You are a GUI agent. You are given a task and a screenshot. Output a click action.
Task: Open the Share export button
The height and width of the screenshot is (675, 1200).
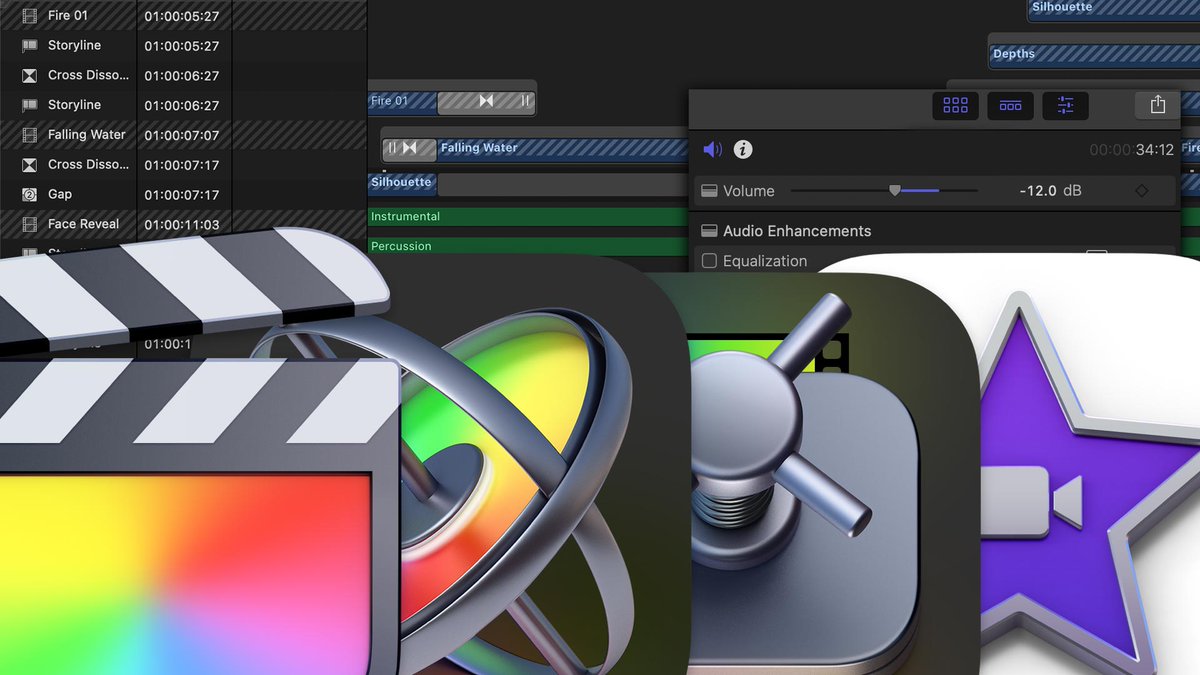click(x=1157, y=105)
